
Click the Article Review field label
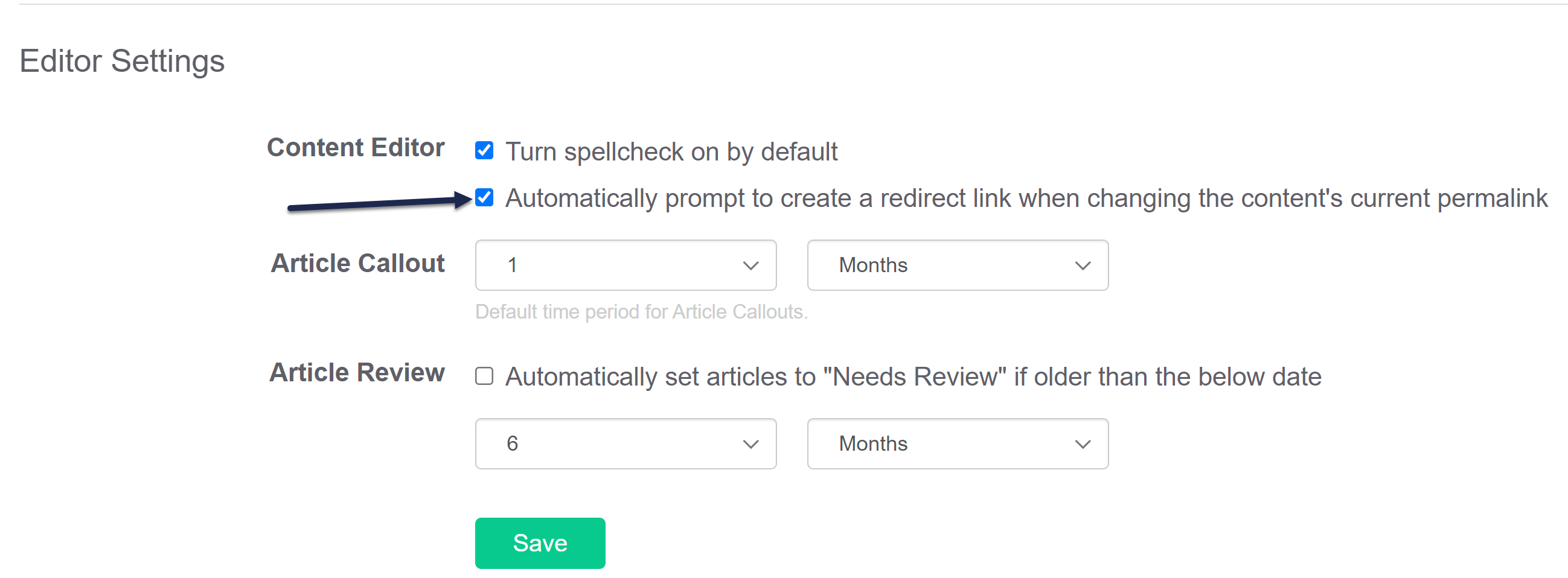[357, 372]
